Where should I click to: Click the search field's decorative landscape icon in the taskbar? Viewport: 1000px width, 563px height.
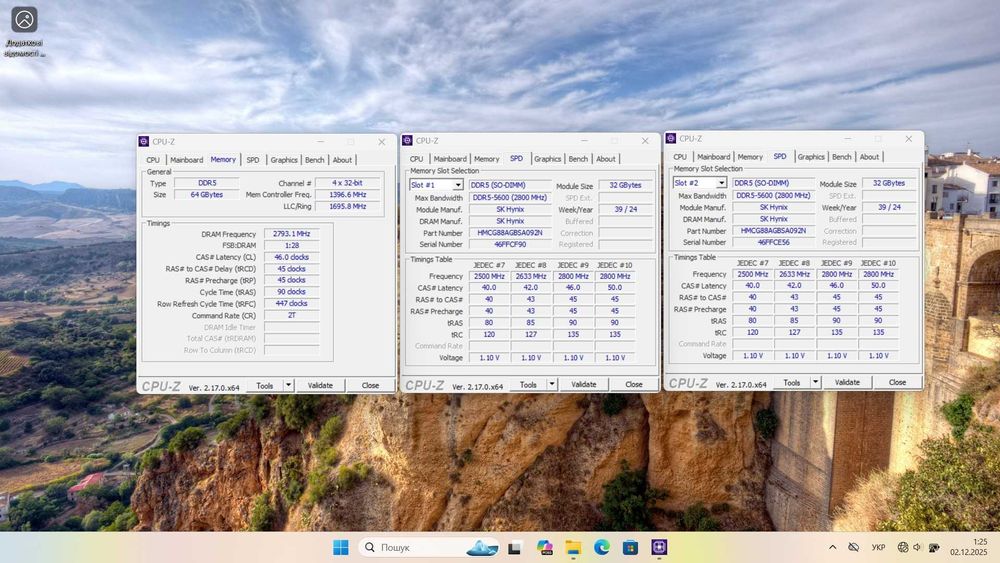pyautogui.click(x=482, y=547)
